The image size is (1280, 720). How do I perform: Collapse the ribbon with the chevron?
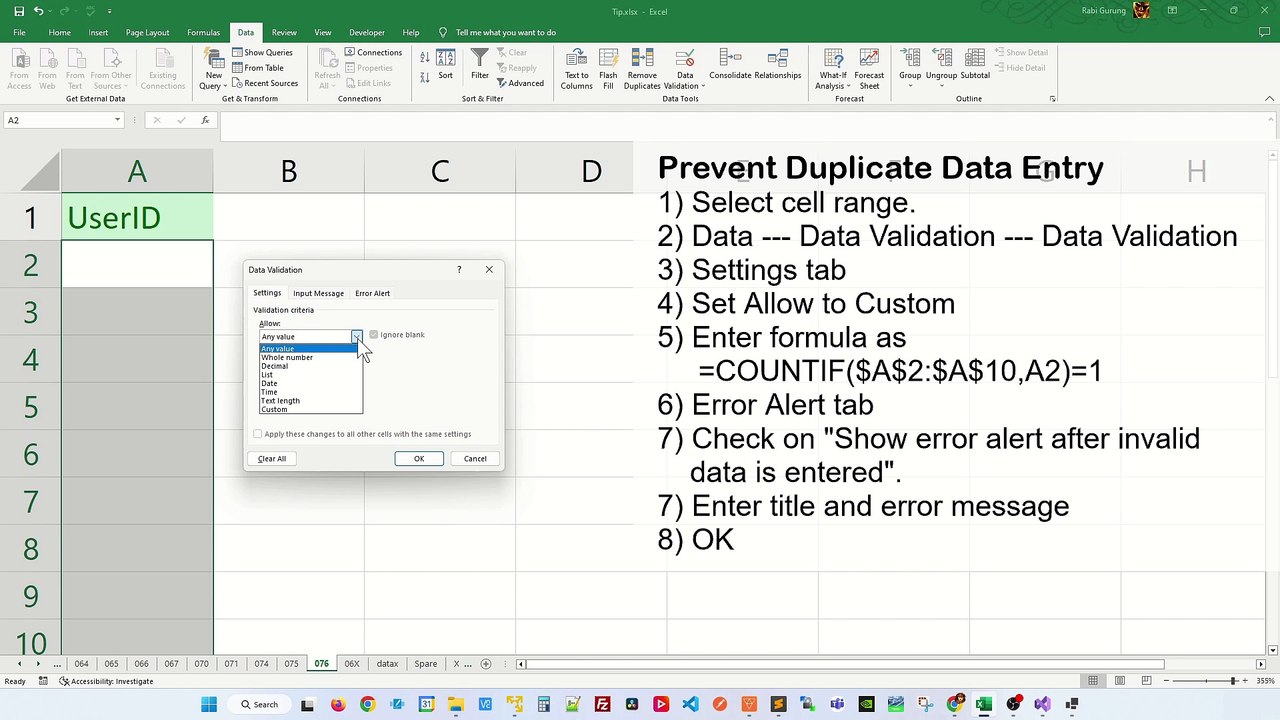pos(1270,99)
